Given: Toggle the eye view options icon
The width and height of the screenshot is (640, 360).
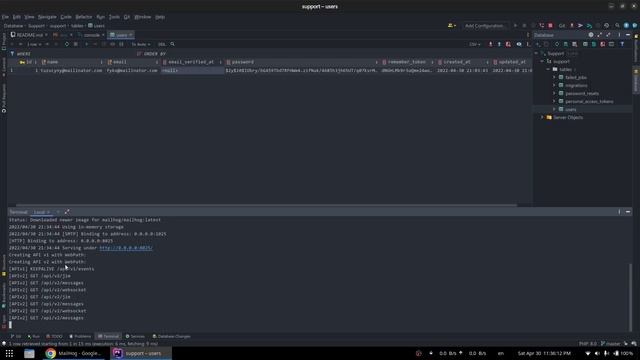Looking at the screenshot, I should click(519, 44).
